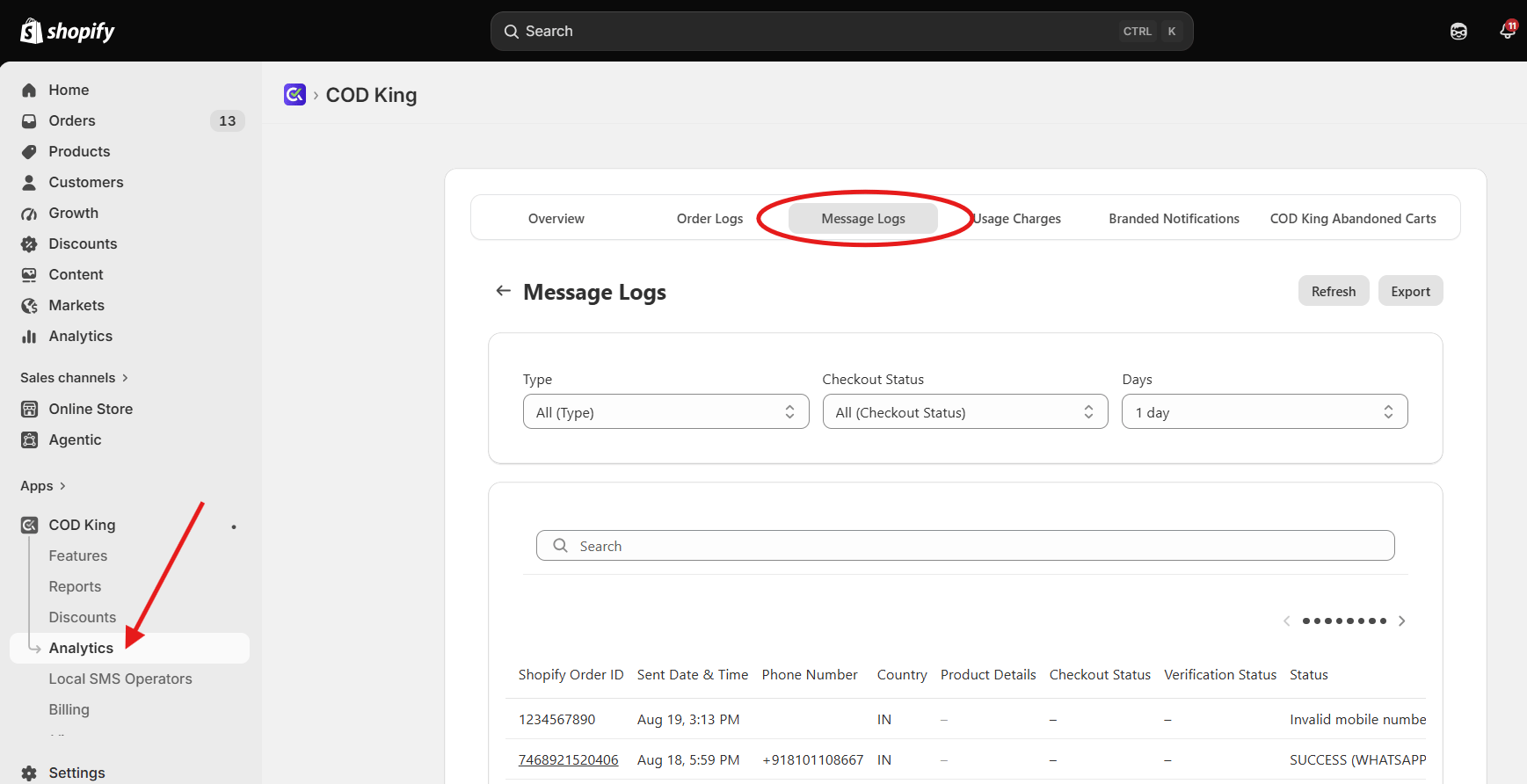Go to next page of message logs
Viewport: 1527px width, 784px height.
coord(1402,621)
